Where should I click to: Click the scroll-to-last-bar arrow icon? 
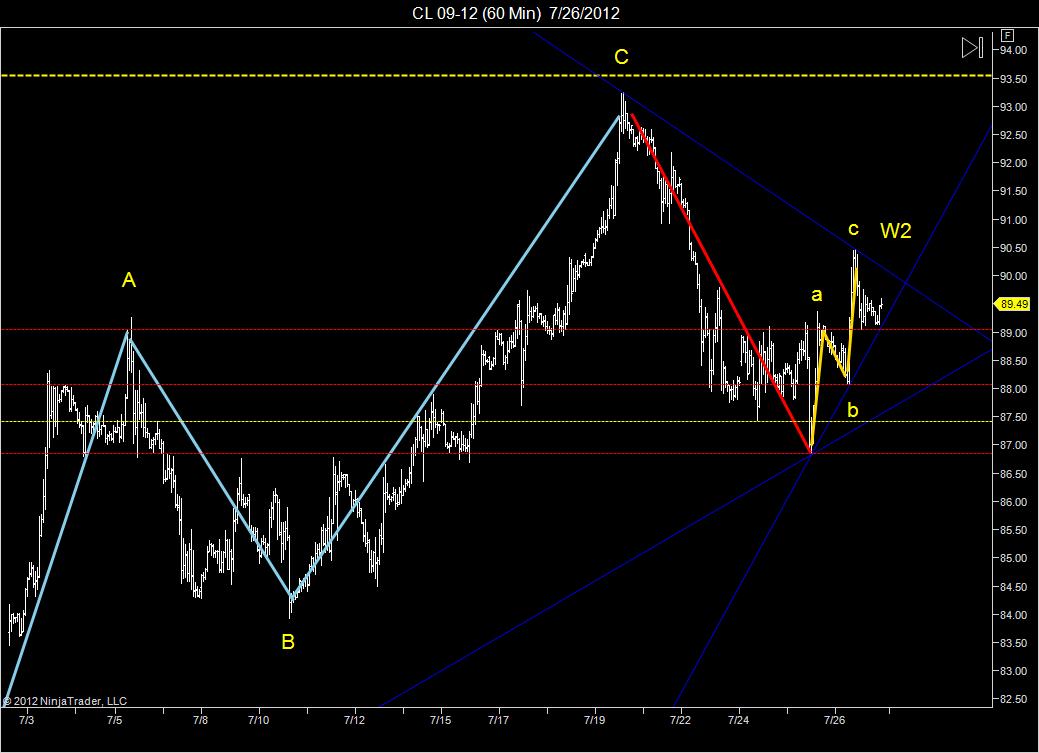point(972,47)
